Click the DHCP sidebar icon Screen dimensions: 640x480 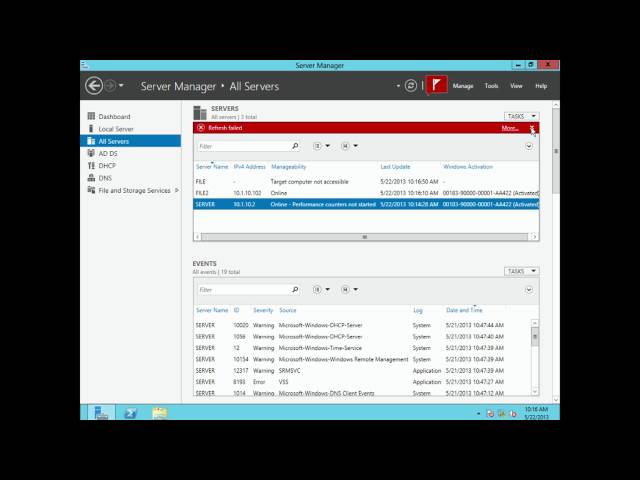91,165
